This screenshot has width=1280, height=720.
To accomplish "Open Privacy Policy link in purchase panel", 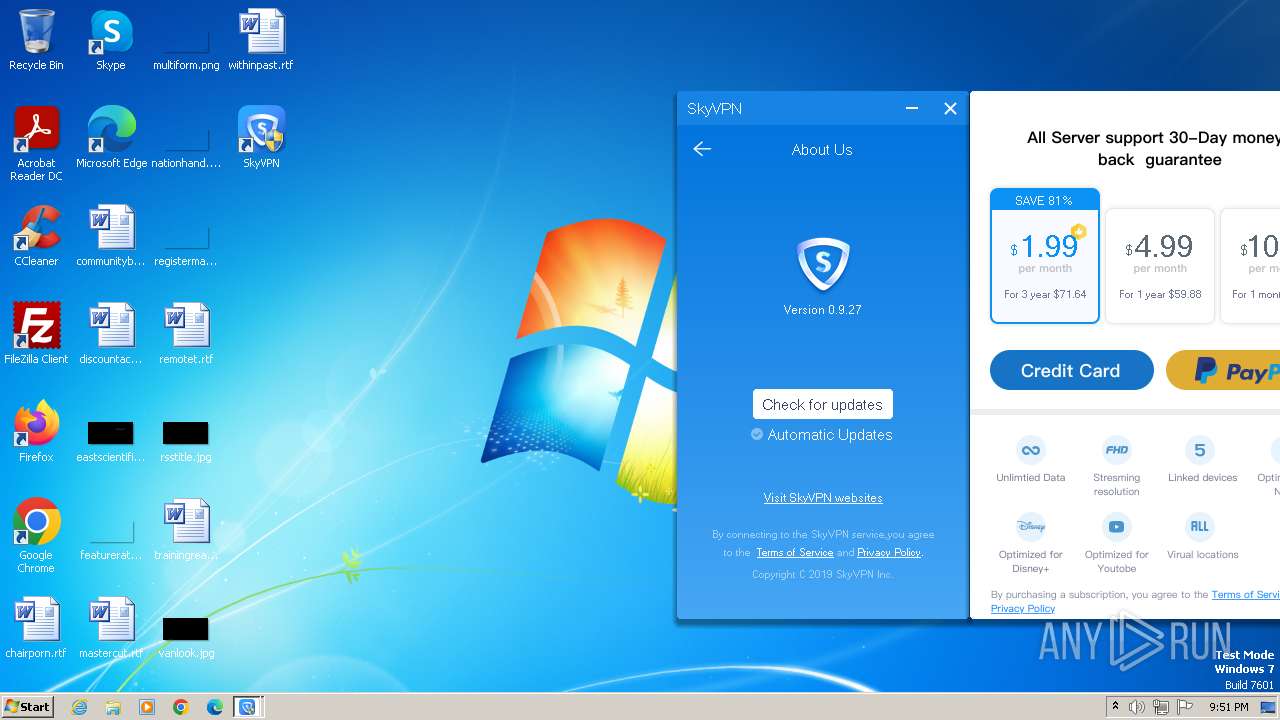I will click(x=1023, y=608).
